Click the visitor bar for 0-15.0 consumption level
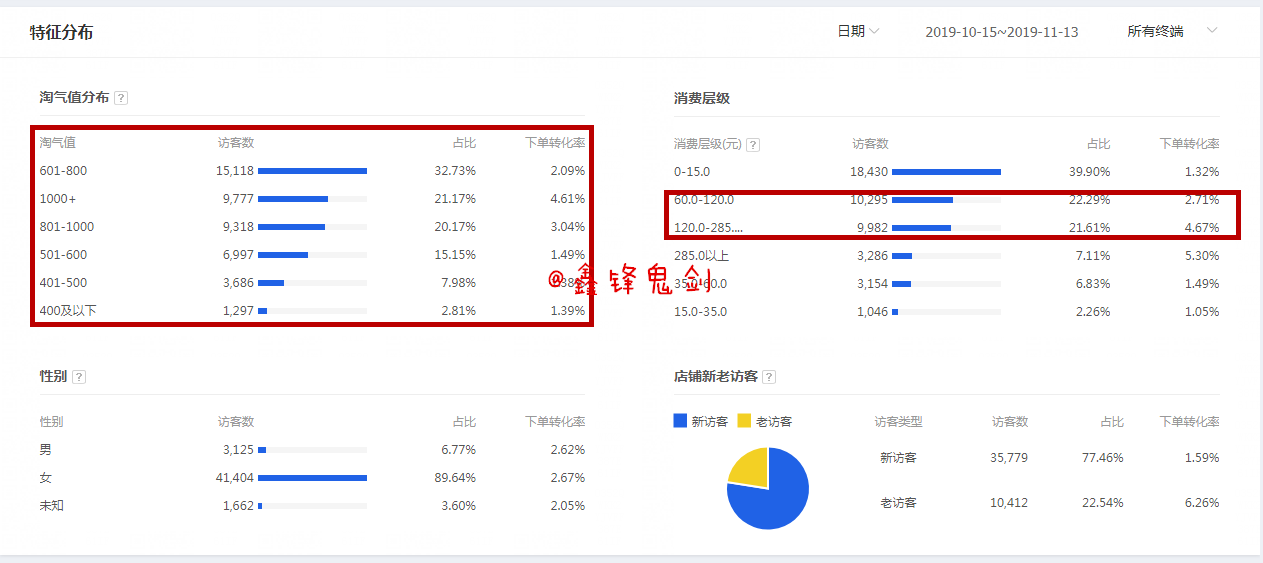 [x=945, y=172]
